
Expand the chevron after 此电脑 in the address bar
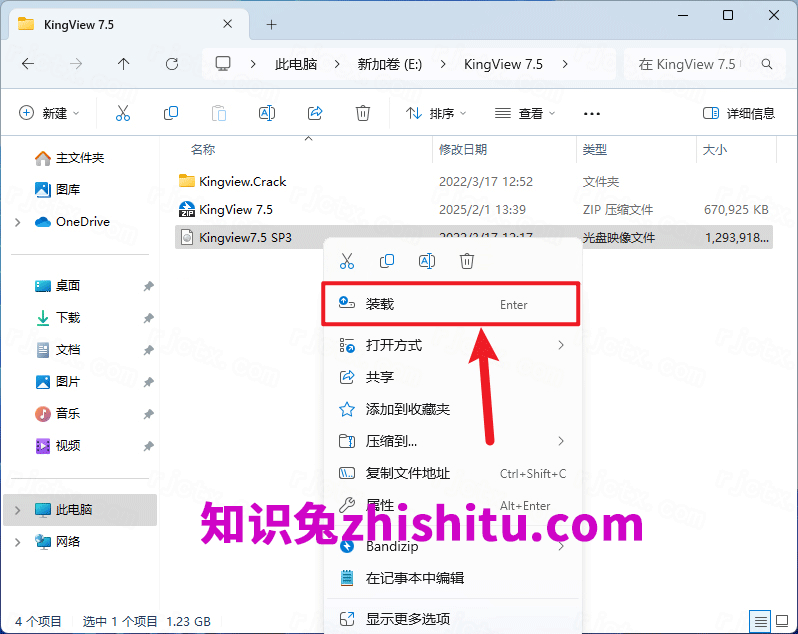coord(337,64)
